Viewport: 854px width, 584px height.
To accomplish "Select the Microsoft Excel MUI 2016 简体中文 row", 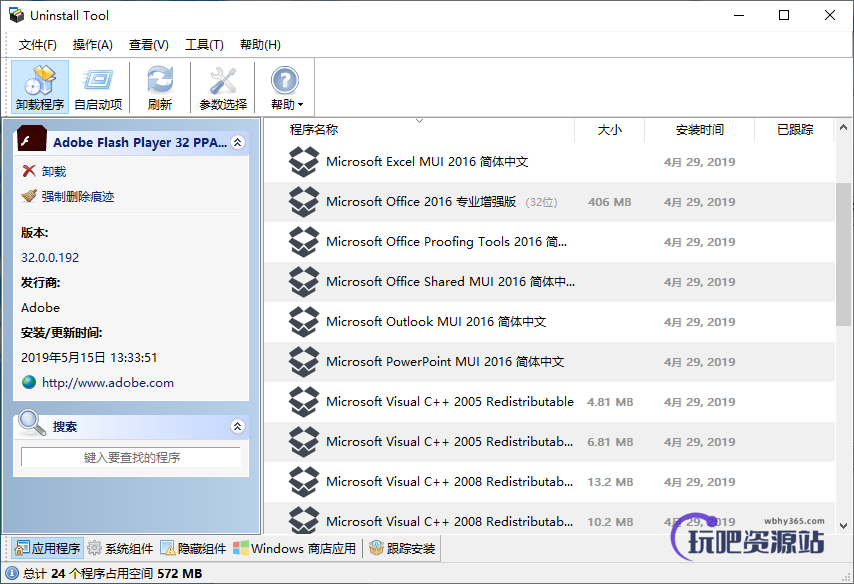I will coord(550,162).
